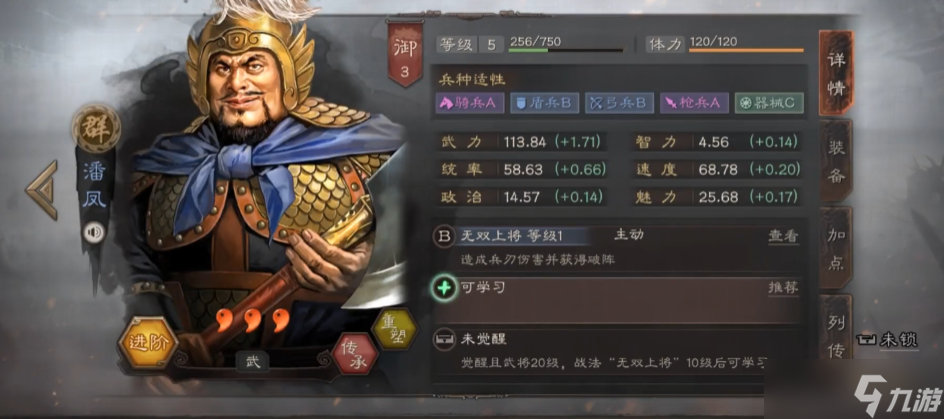Screen dimensions: 944x419
Task: Click the 重塑 hexagon icon
Action: coord(394,329)
